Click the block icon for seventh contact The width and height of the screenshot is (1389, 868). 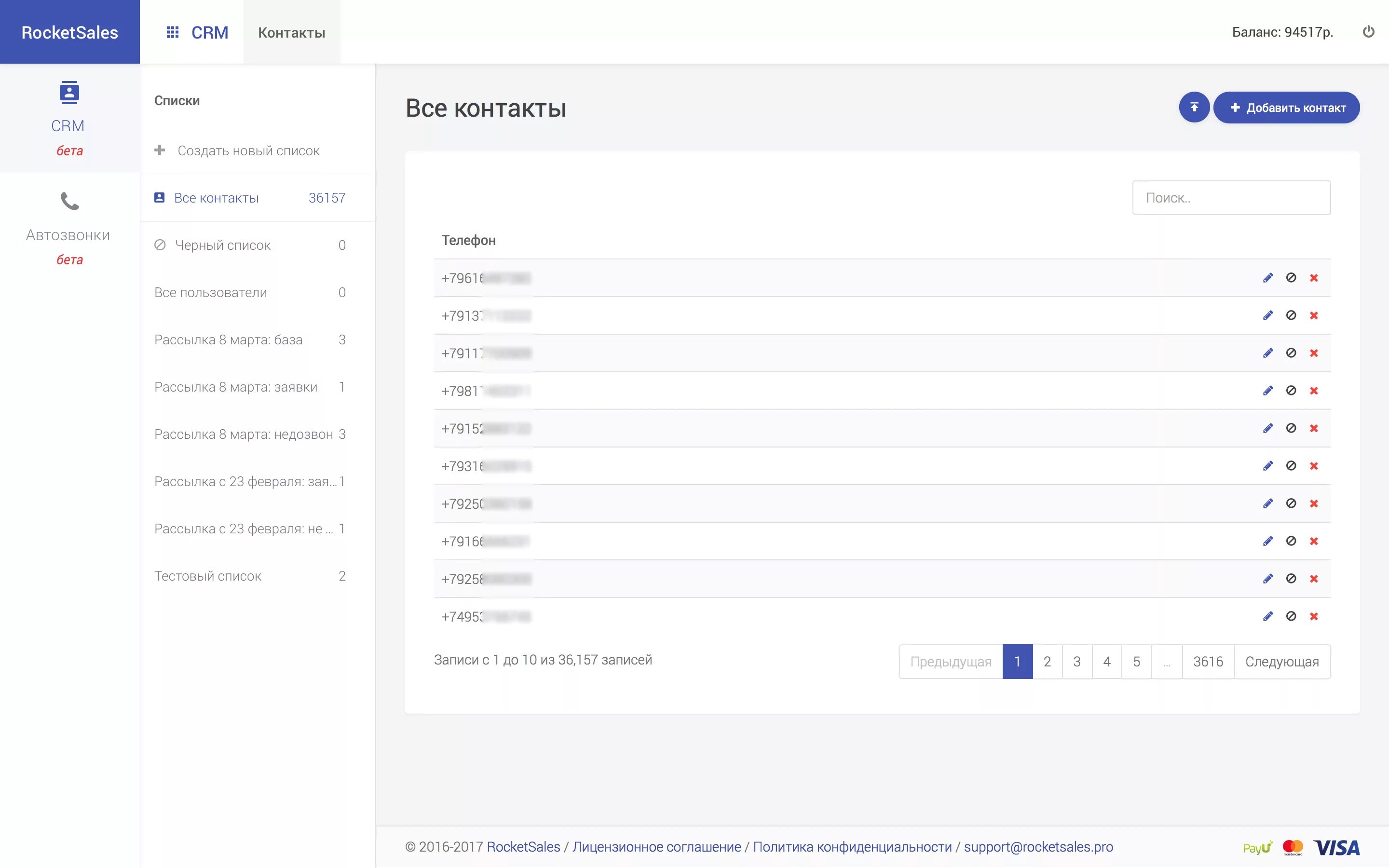click(1291, 503)
